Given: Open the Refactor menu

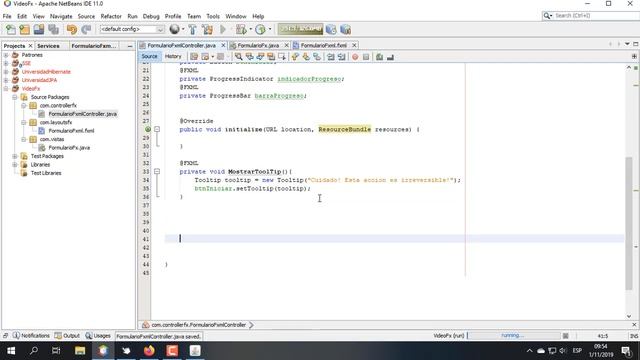Looking at the screenshot, I should (111, 16).
